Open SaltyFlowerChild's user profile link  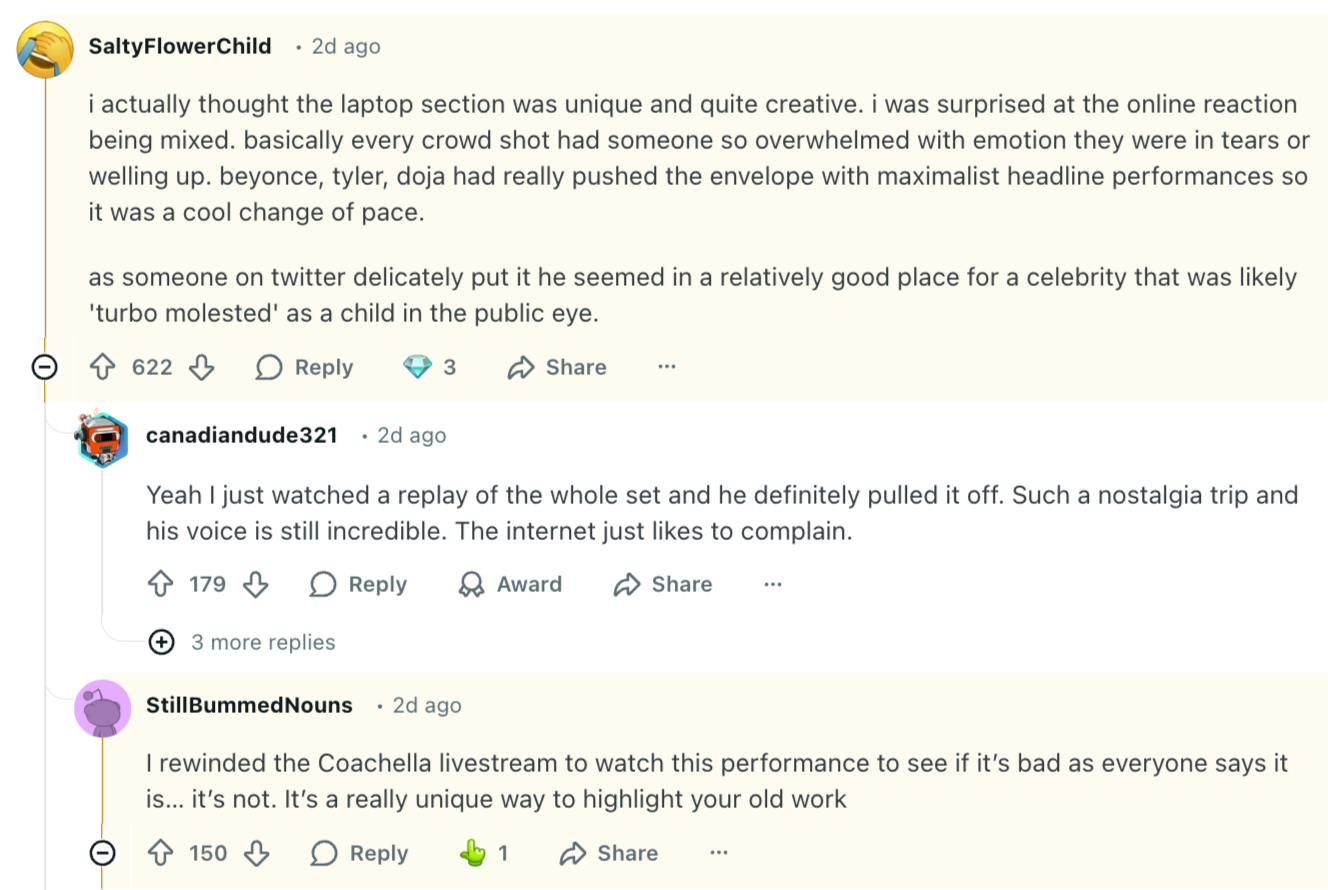[180, 46]
